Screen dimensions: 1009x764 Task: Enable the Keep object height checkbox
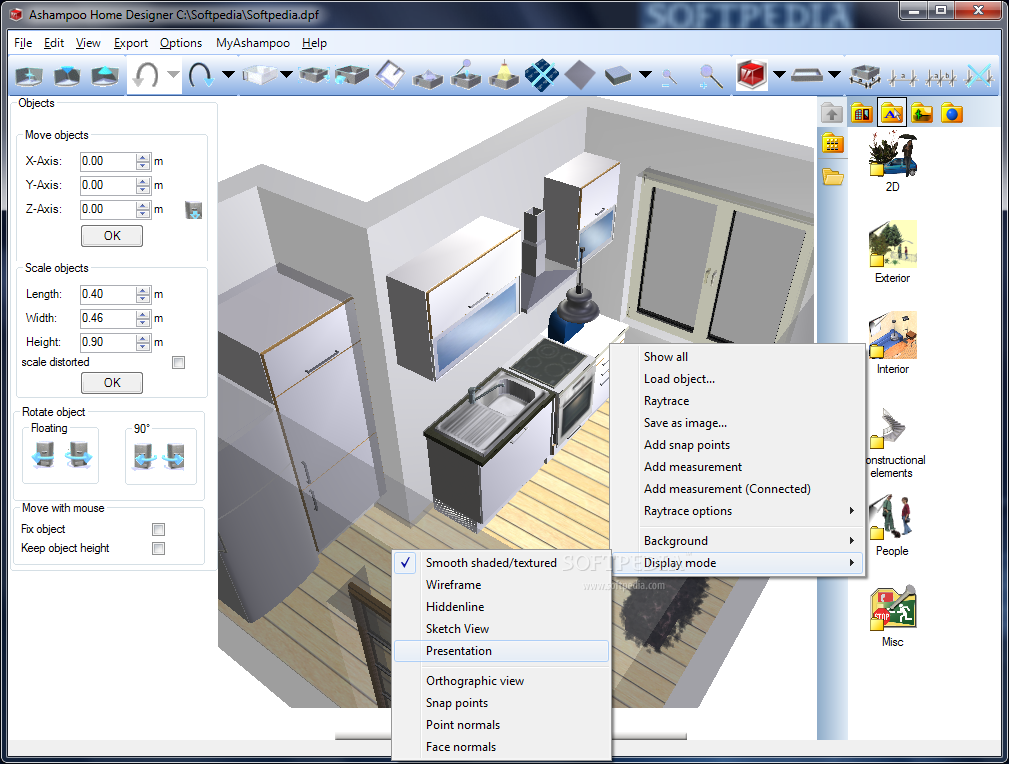[158, 548]
